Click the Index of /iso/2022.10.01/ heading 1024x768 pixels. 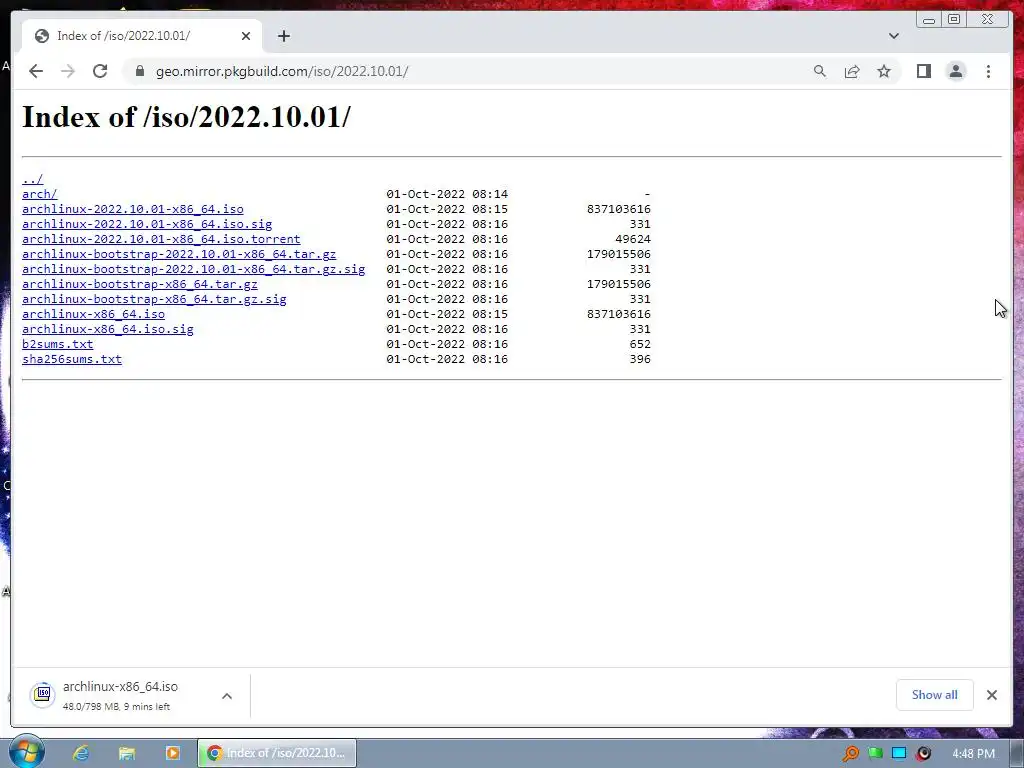coord(186,117)
